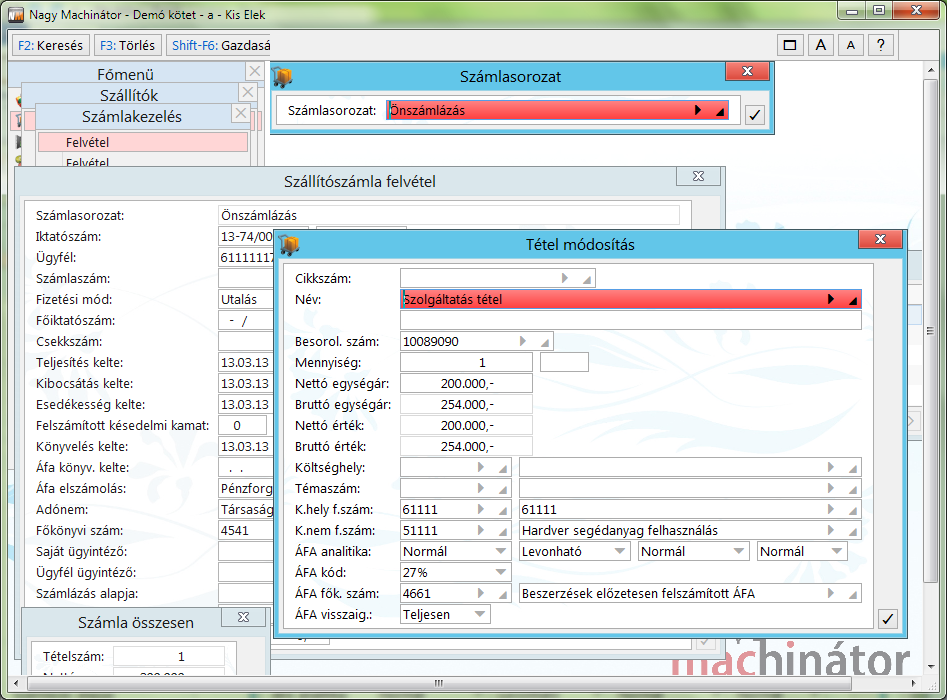Click the window layout rectangle icon
This screenshot has height=700, width=947.
789,45
